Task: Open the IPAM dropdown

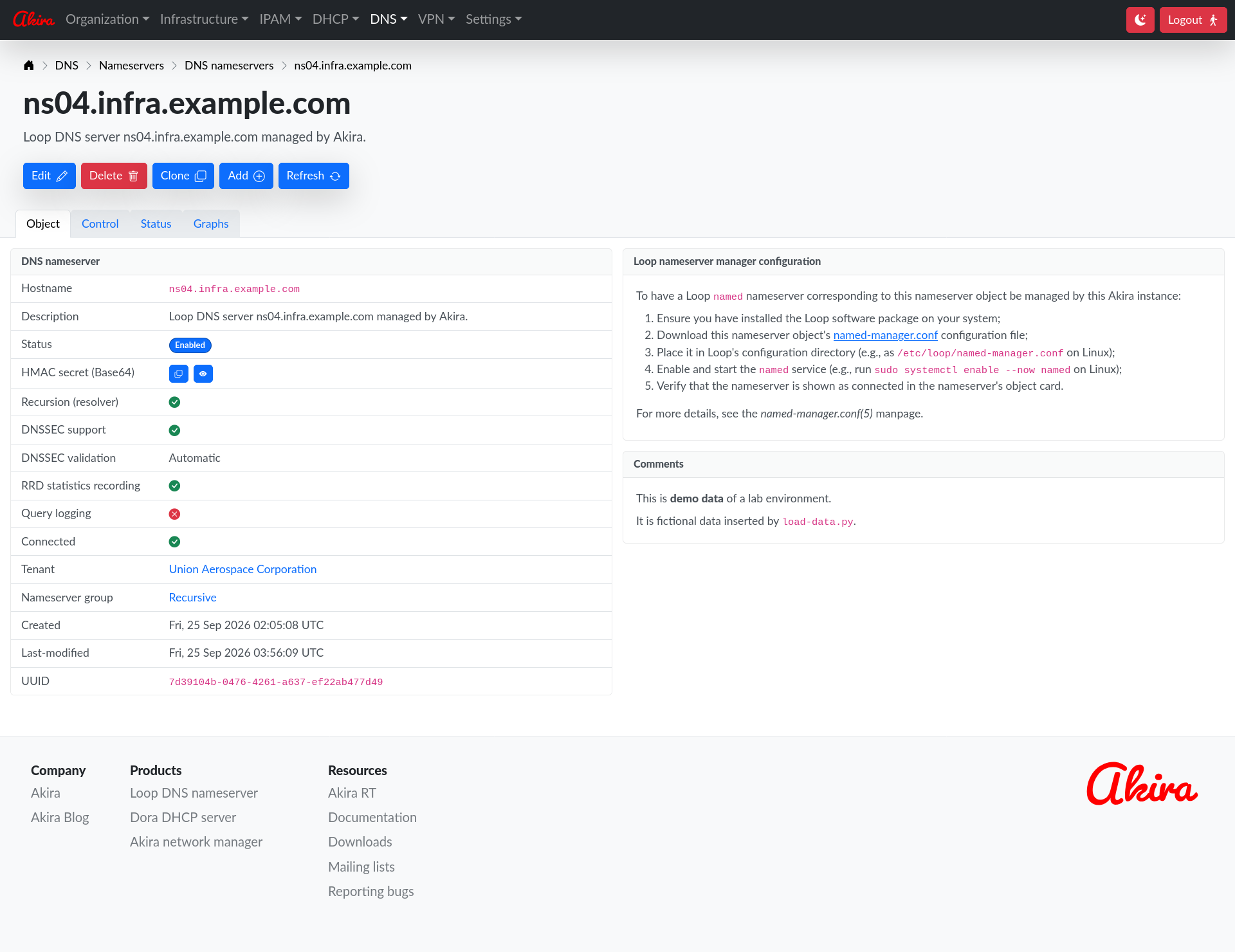Action: [280, 19]
